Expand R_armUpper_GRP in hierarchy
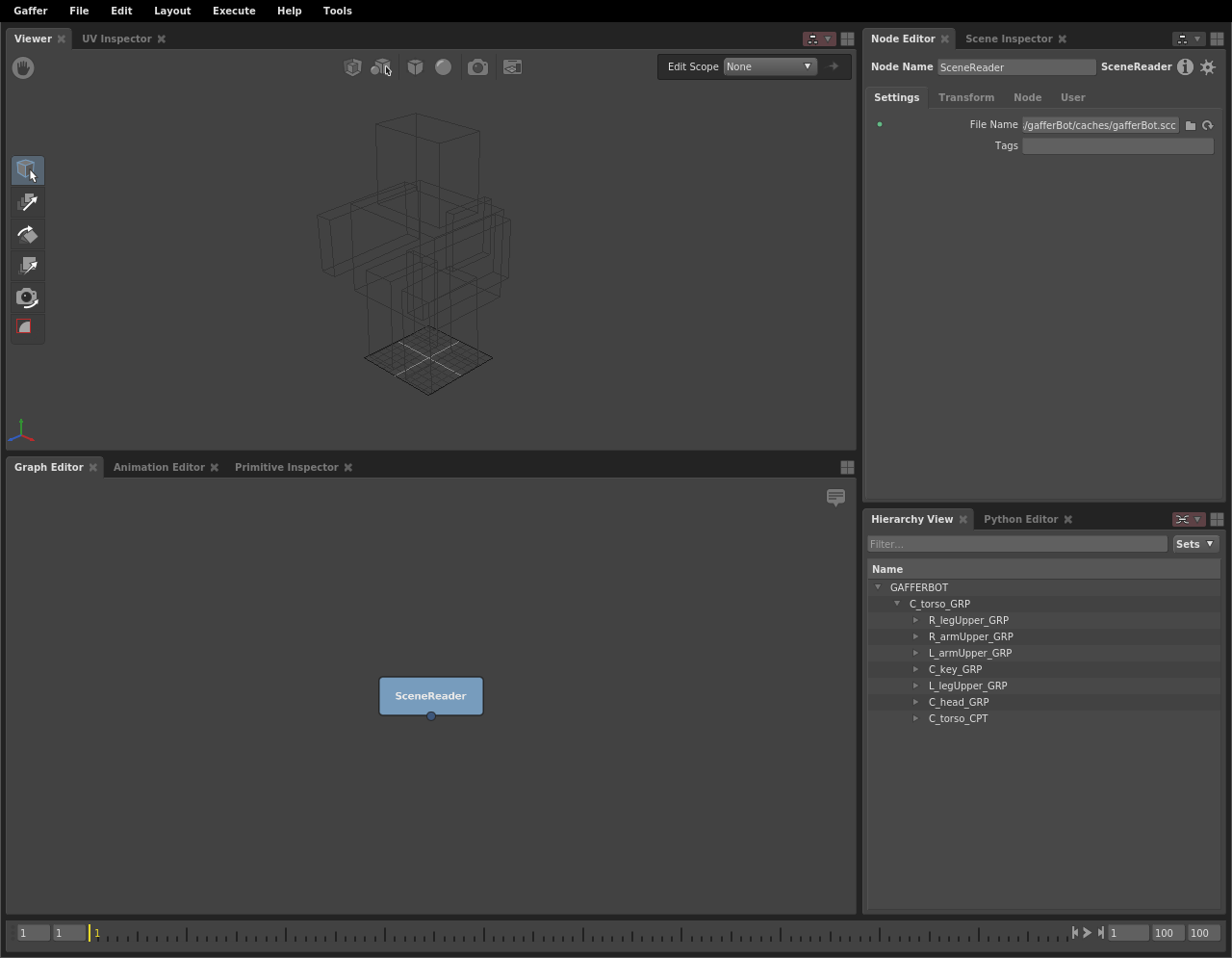The width and height of the screenshot is (1232, 958). click(916, 636)
